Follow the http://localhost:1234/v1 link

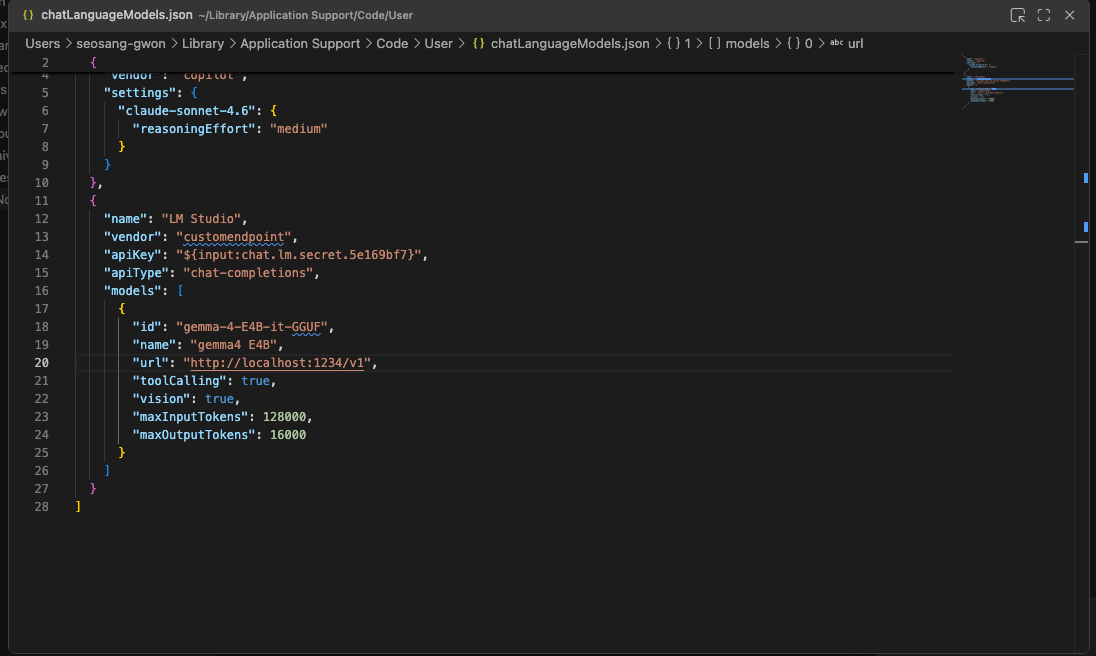(277, 363)
